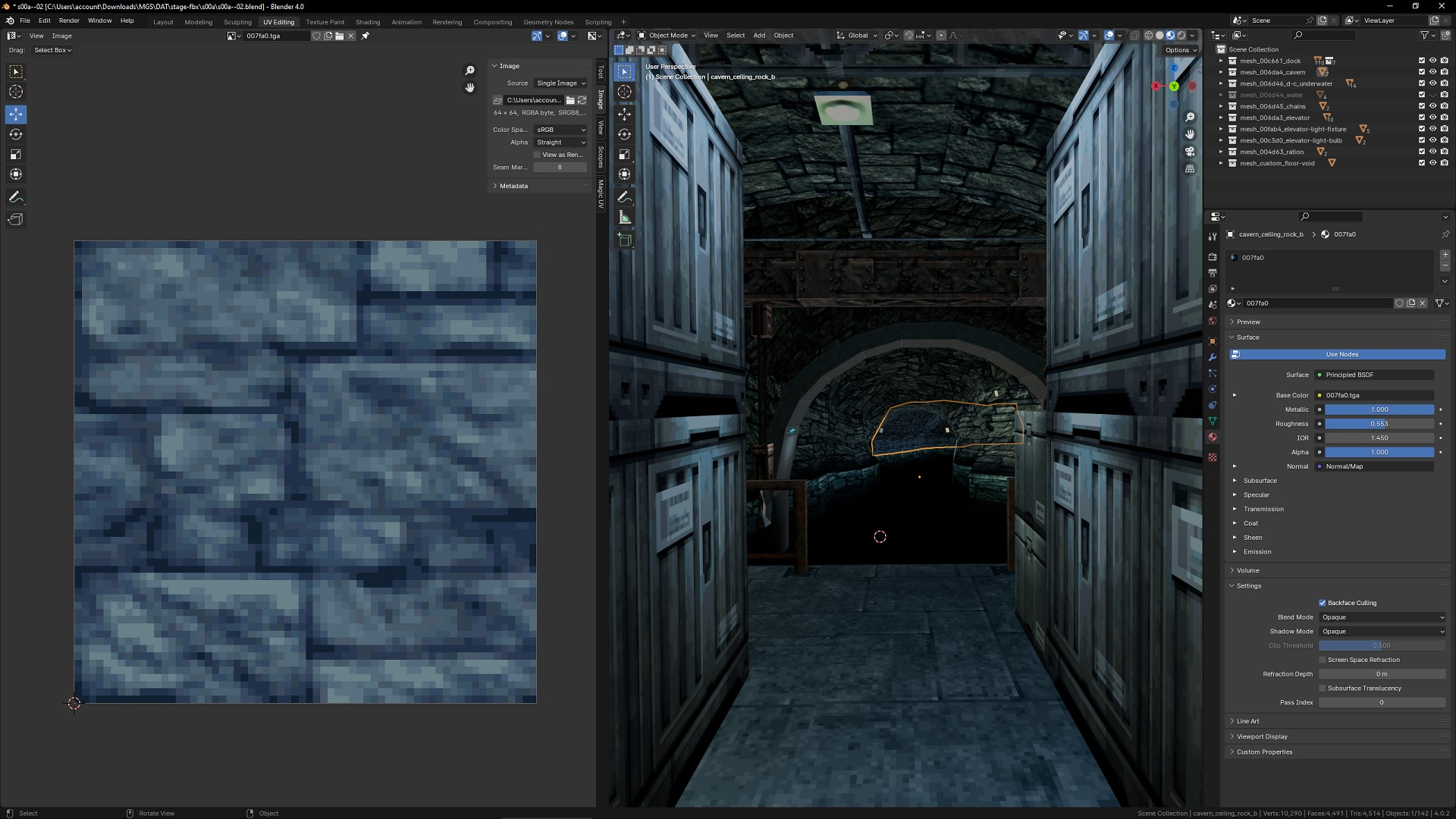Hide mesh_006d44_water eye icon
Image resolution: width=1456 pixels, height=819 pixels.
[x=1432, y=95]
